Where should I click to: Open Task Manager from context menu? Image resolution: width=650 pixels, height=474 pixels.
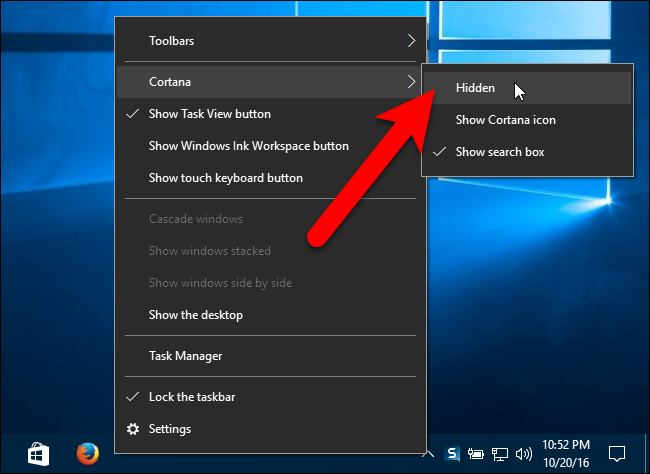click(185, 356)
